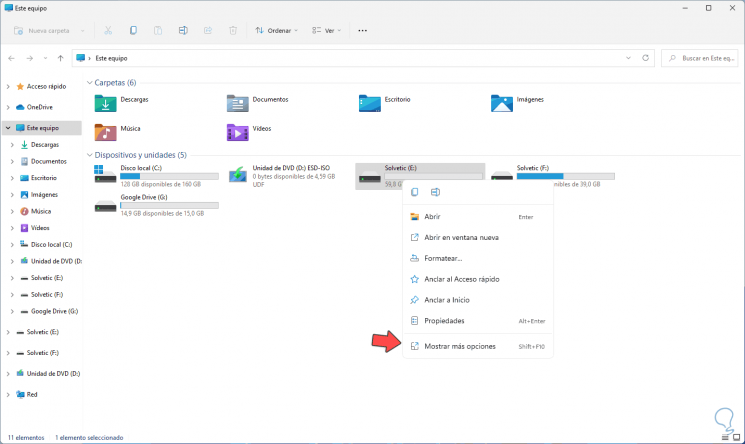
Task: Select Acceso rápido in sidebar
Action: click(x=46, y=87)
